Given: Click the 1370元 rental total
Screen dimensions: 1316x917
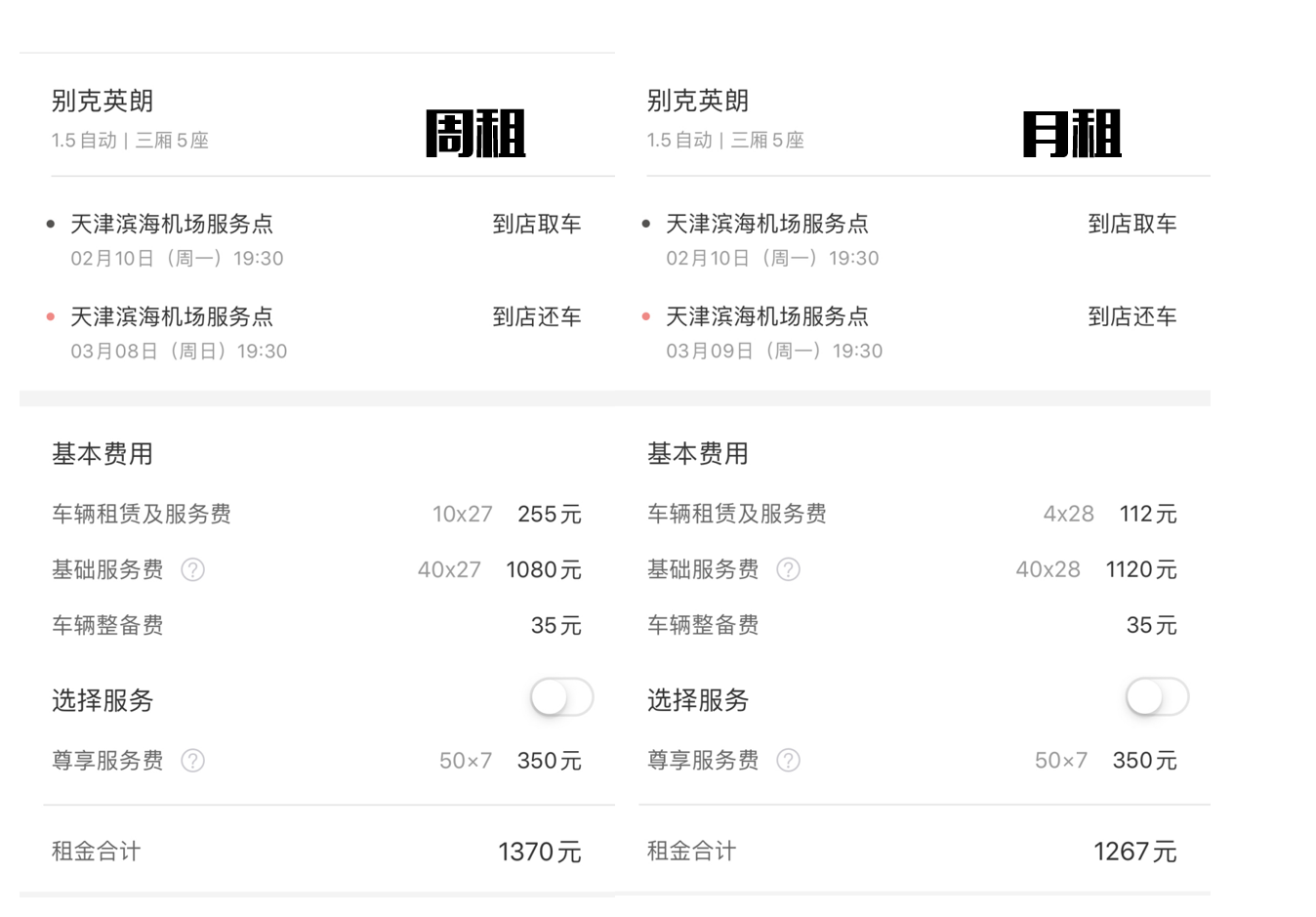Looking at the screenshot, I should pyautogui.click(x=539, y=852).
